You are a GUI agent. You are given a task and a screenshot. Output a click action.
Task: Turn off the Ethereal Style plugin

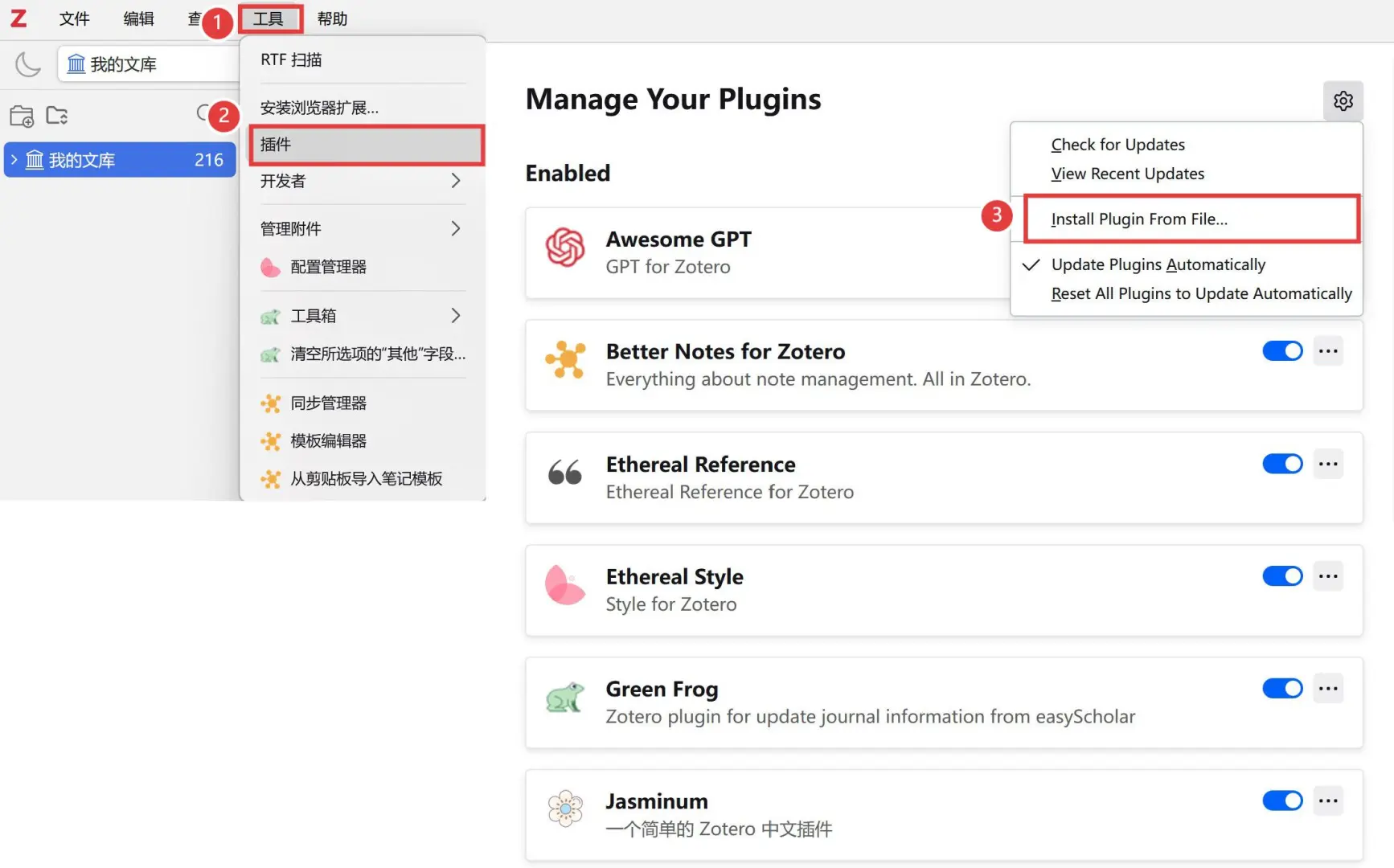click(x=1282, y=576)
